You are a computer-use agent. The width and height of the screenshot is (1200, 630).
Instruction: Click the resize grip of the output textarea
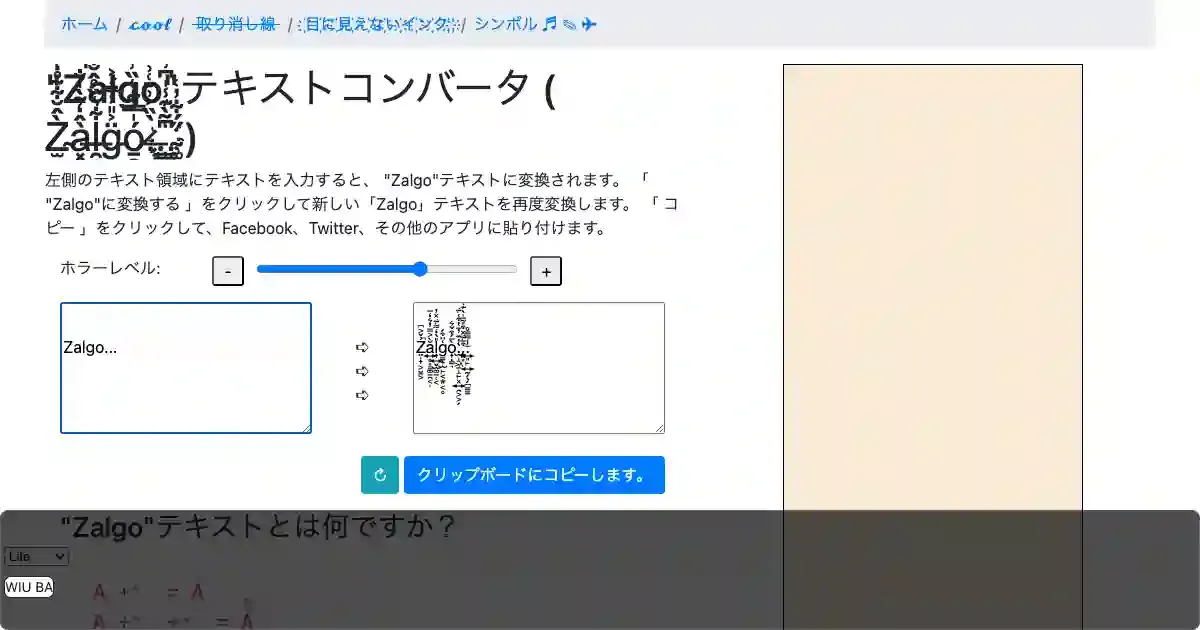(659, 428)
